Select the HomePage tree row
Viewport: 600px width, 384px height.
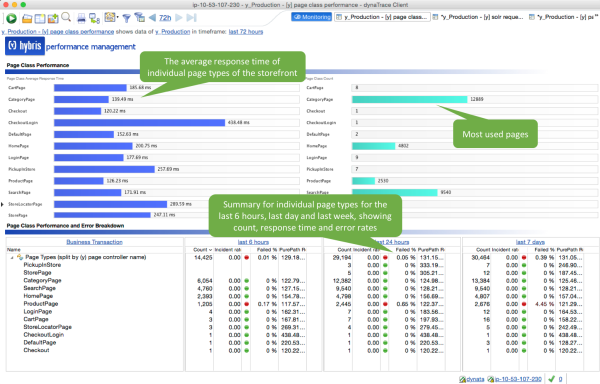(x=38, y=296)
